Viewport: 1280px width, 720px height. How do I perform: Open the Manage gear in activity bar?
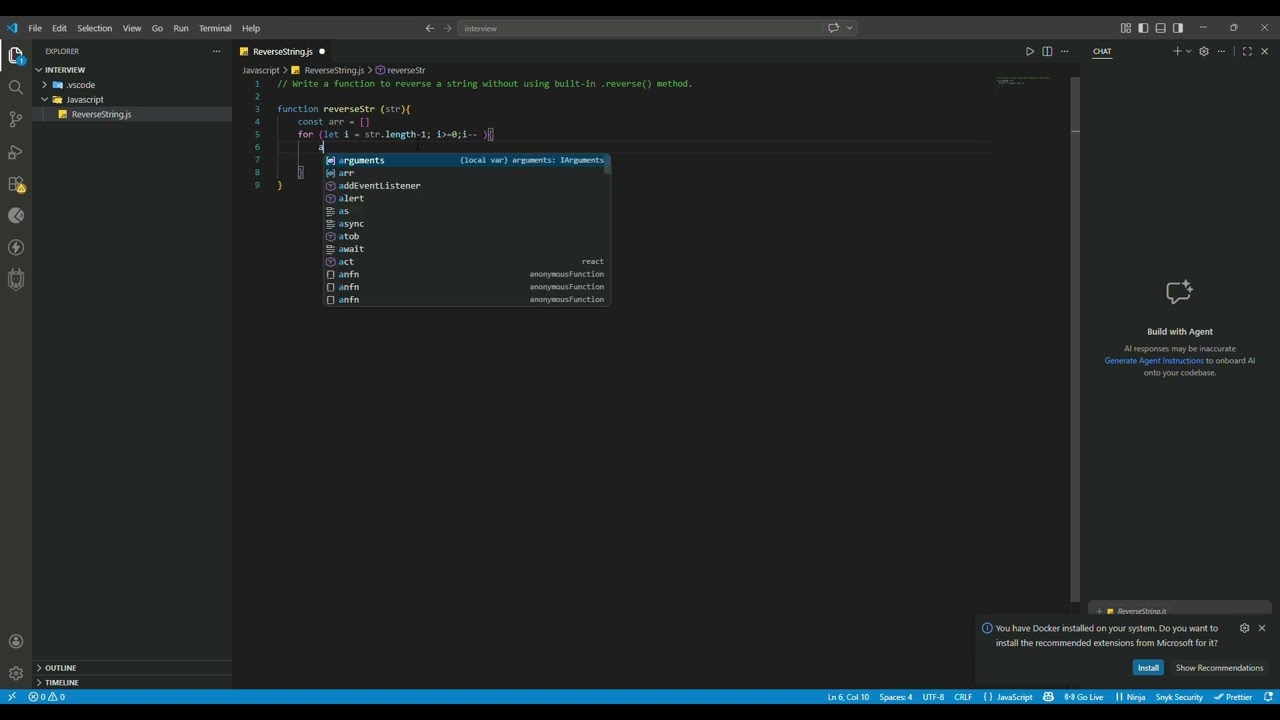[x=16, y=674]
